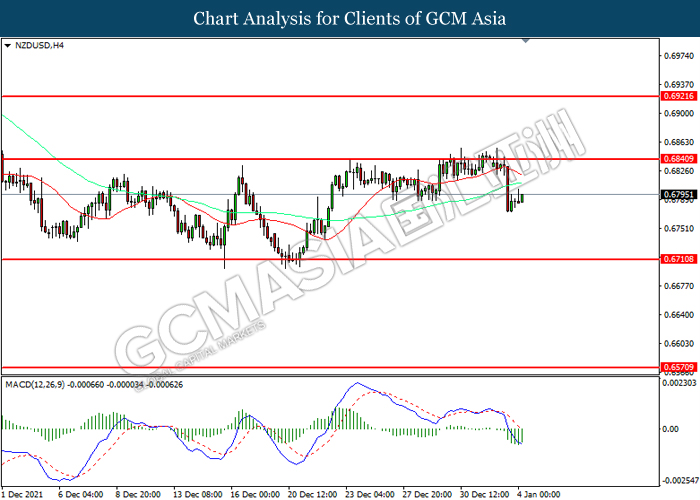Click the MACD zero level 0.00 label

point(671,429)
